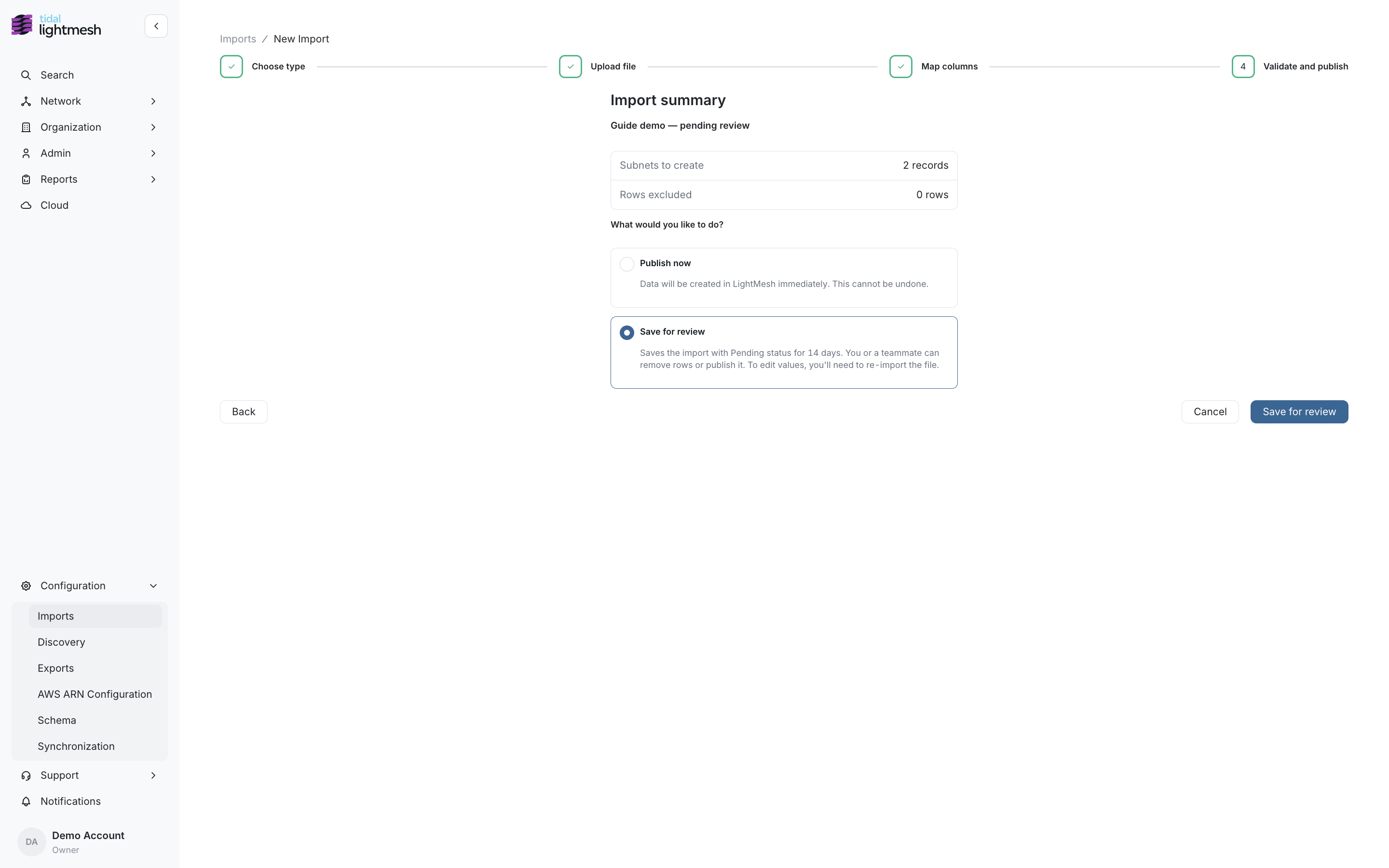Screen dimensions: 1389x868
Task: Click the Upload file step checkmark
Action: [571, 67]
